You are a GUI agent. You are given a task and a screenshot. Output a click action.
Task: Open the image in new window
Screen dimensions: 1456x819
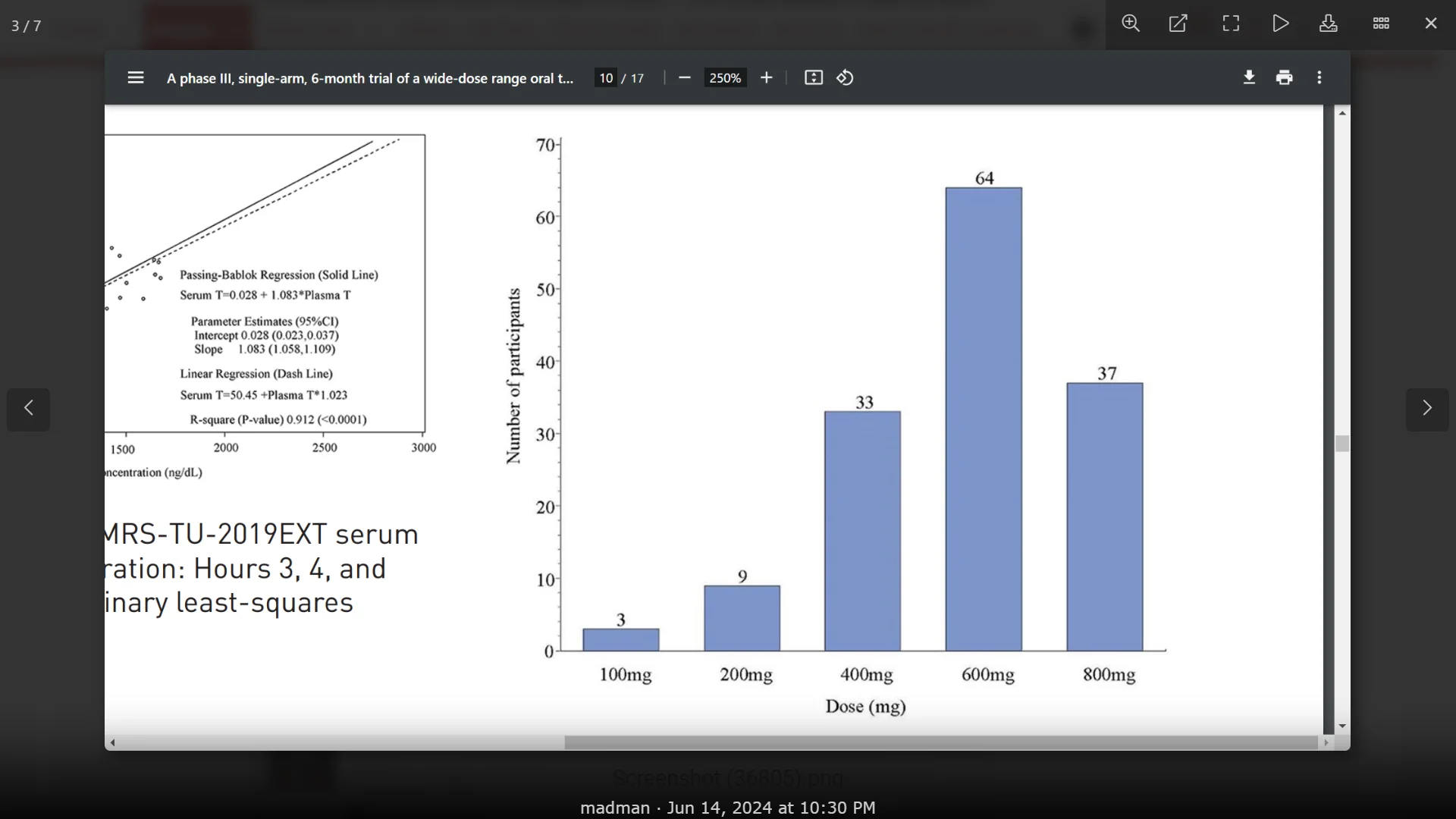[1179, 24]
